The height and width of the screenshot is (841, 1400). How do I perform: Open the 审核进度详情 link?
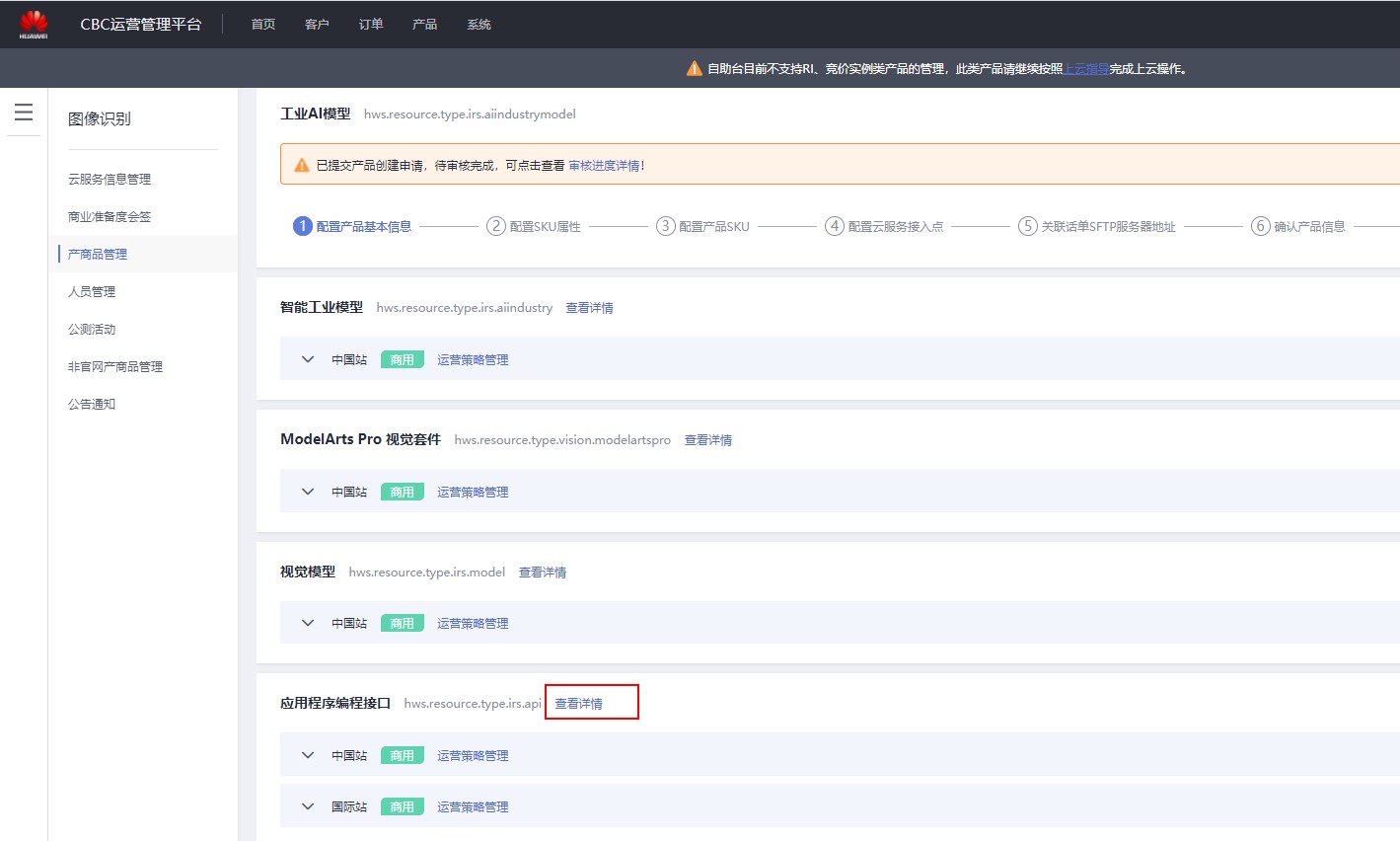(604, 166)
